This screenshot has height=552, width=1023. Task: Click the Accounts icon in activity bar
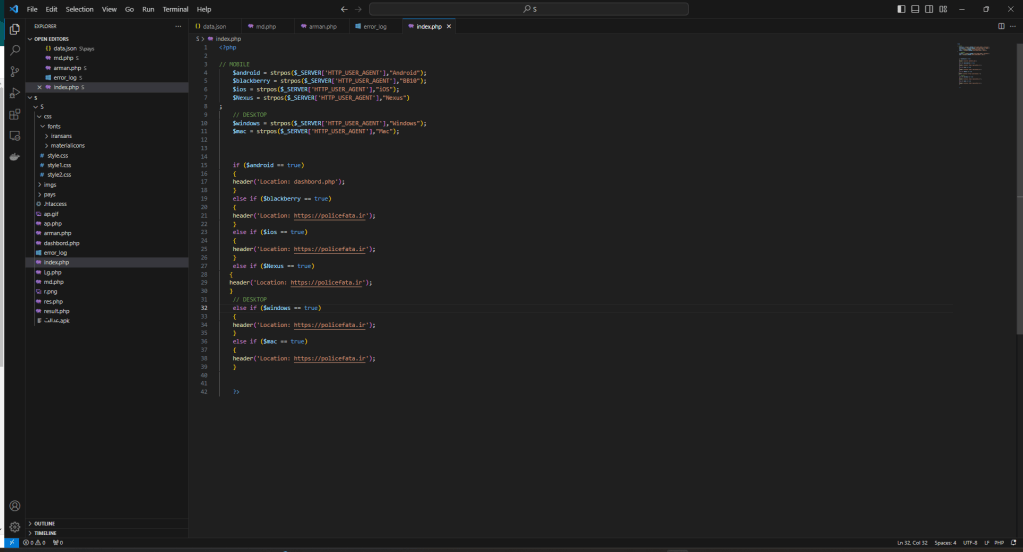click(x=15, y=506)
